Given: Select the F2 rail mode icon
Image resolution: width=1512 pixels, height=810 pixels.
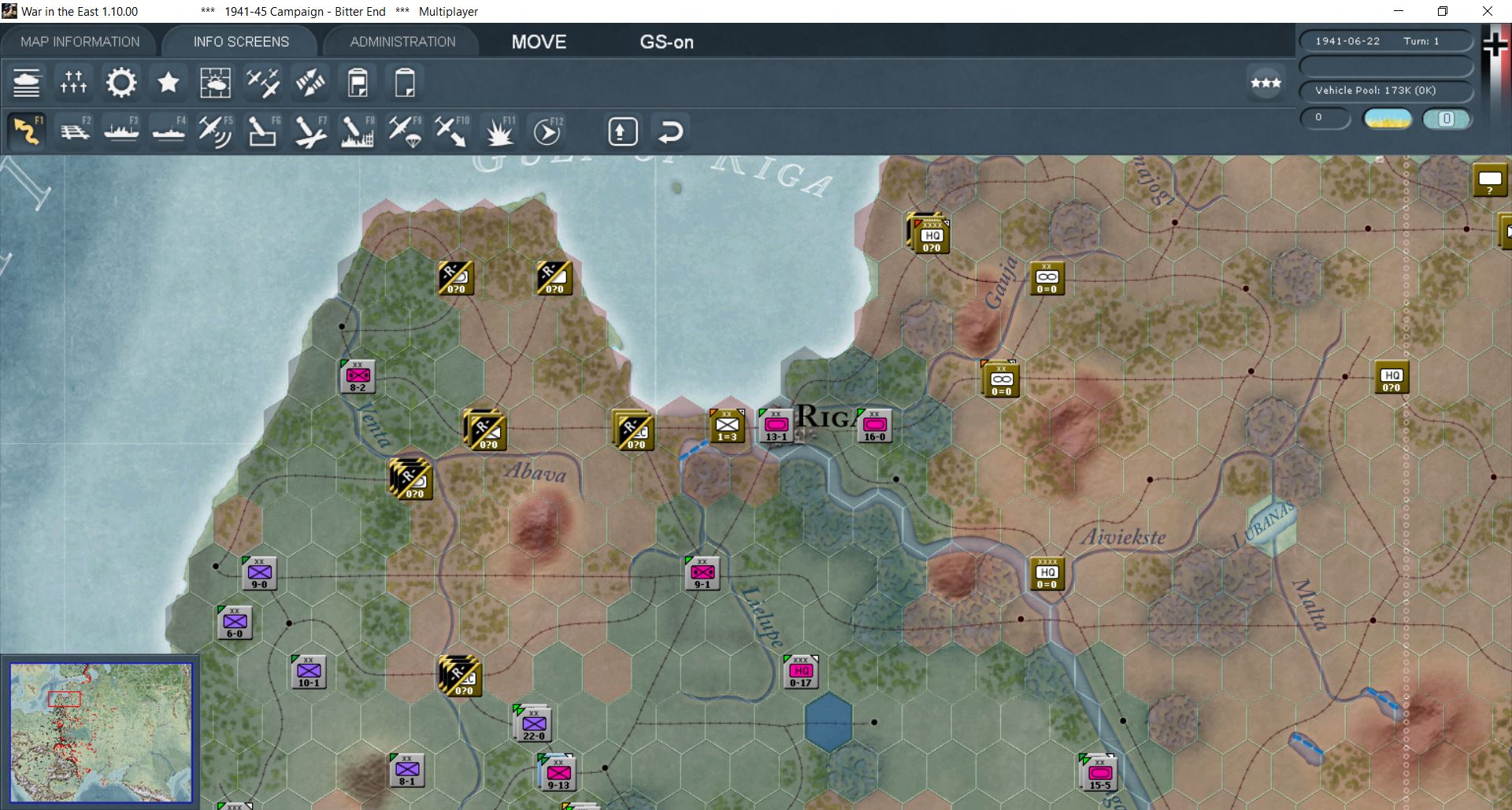Looking at the screenshot, I should (x=75, y=131).
